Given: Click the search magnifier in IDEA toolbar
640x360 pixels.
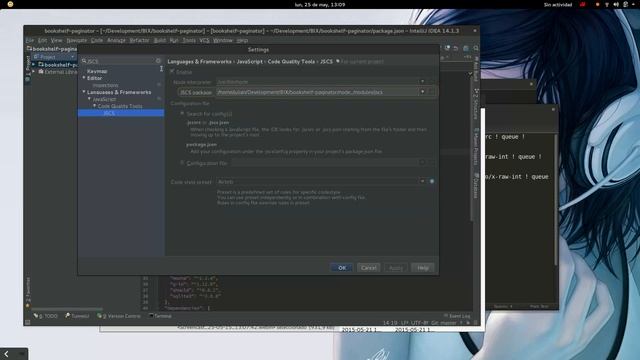Looking at the screenshot, I should tap(476, 48).
